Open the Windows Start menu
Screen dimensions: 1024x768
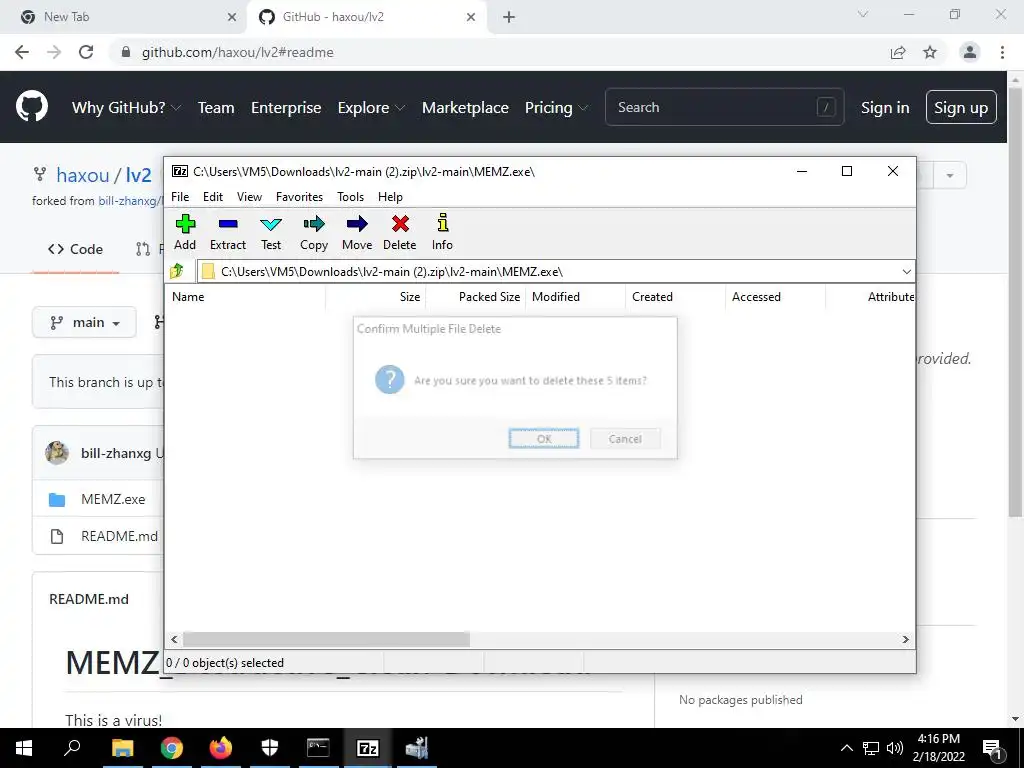24,748
